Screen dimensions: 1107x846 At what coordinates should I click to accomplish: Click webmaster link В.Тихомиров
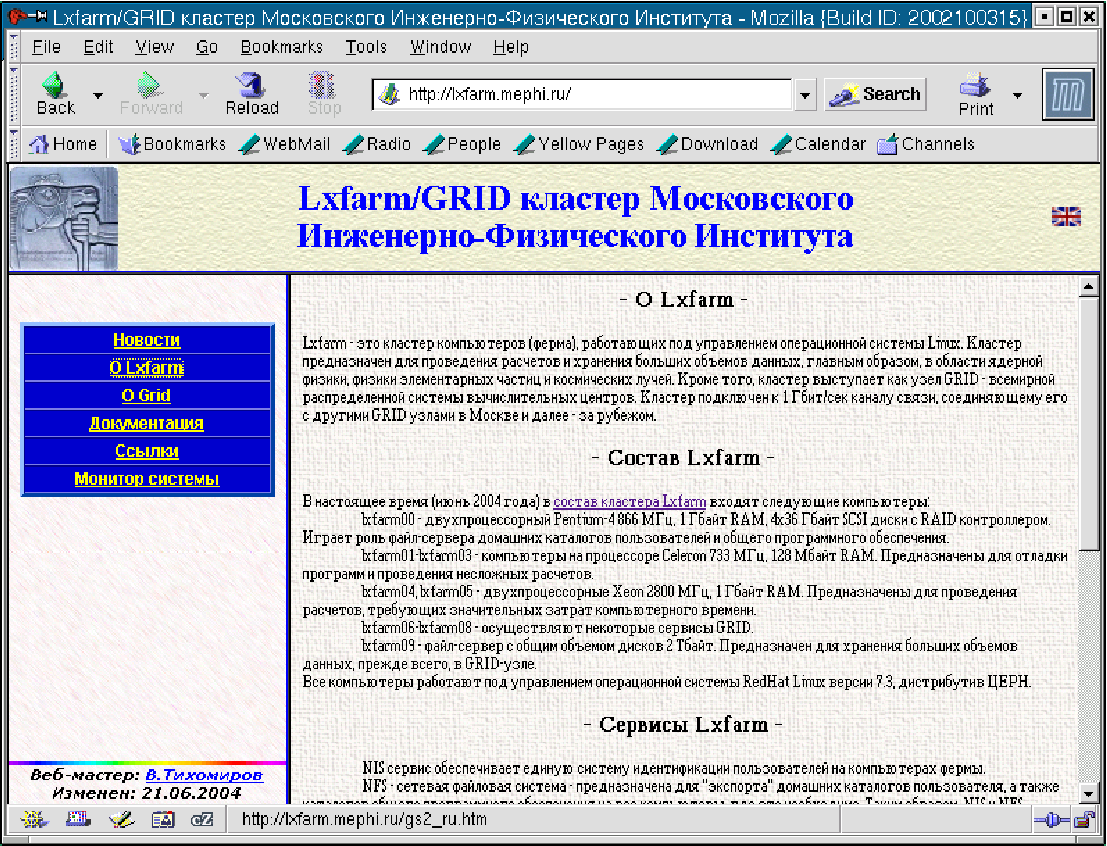[x=204, y=775]
